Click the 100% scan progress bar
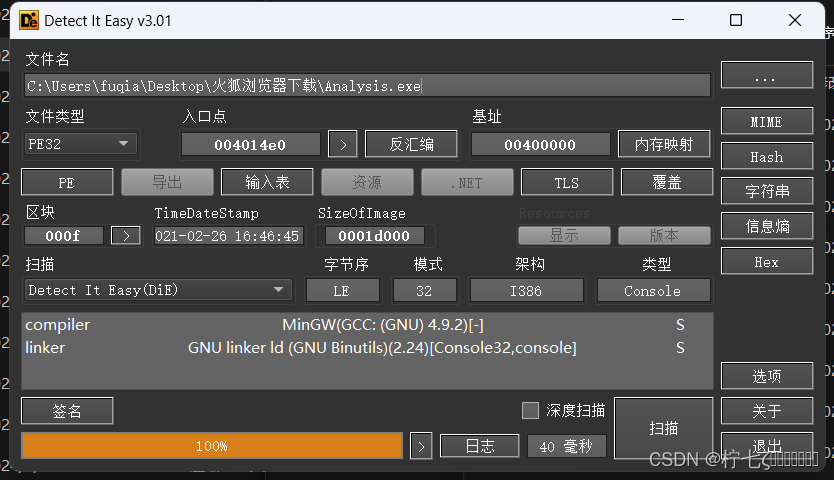This screenshot has width=834, height=480. pyautogui.click(x=212, y=445)
